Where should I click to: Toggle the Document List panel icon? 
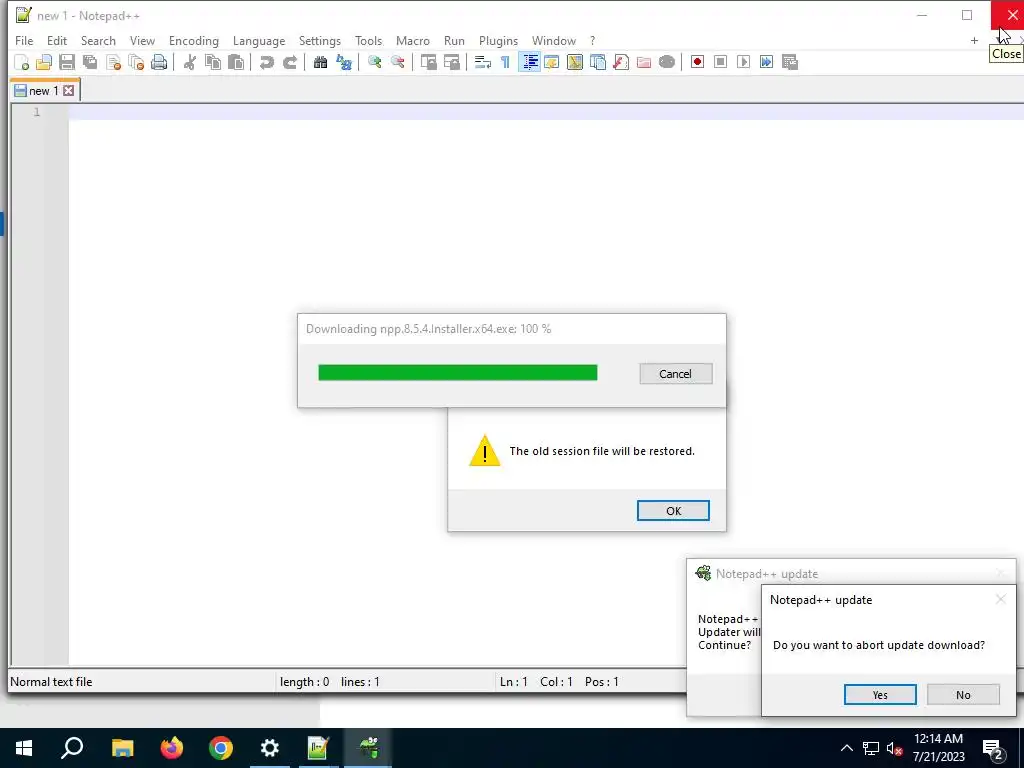[598, 62]
